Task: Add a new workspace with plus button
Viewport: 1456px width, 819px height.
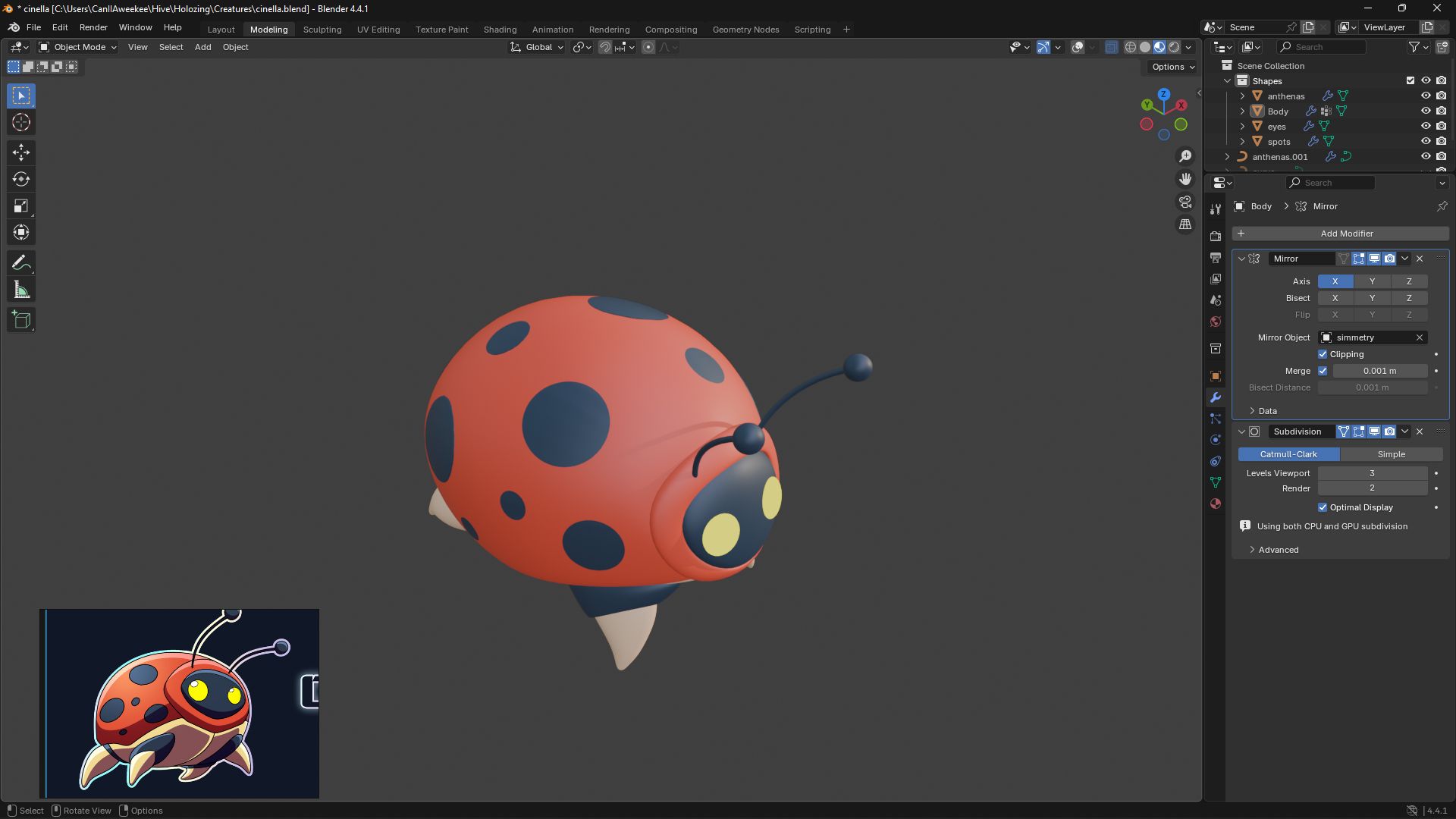Action: (x=846, y=30)
